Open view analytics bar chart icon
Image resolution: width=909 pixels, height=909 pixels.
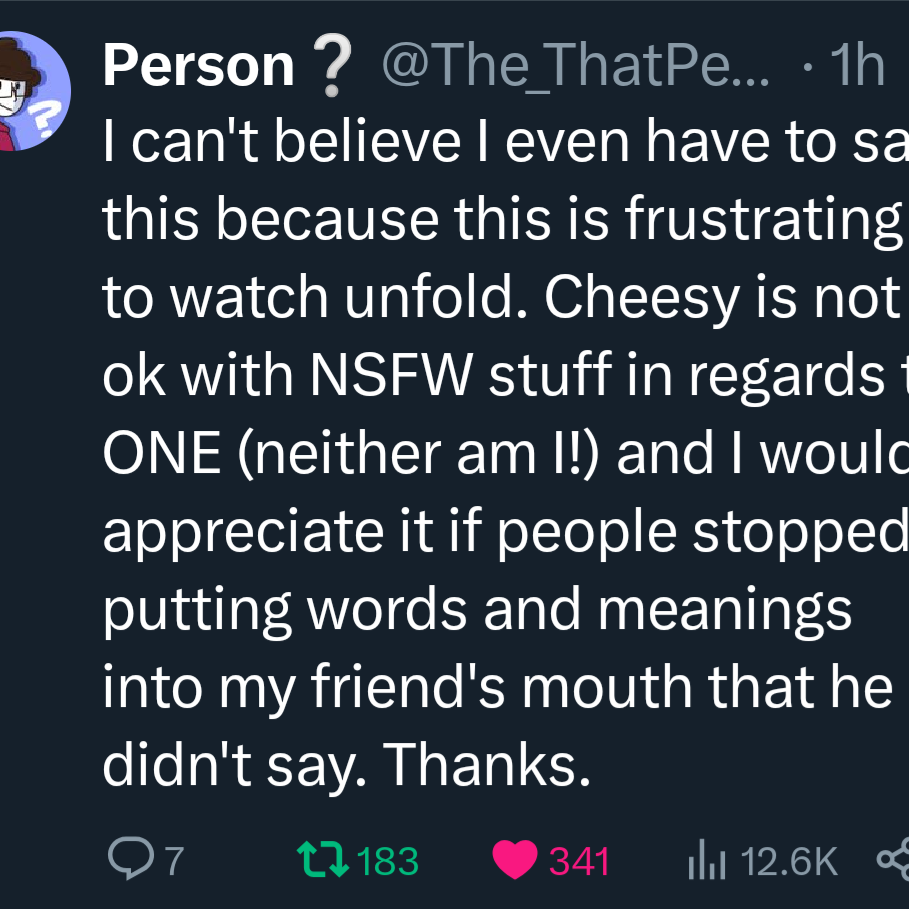(708, 859)
